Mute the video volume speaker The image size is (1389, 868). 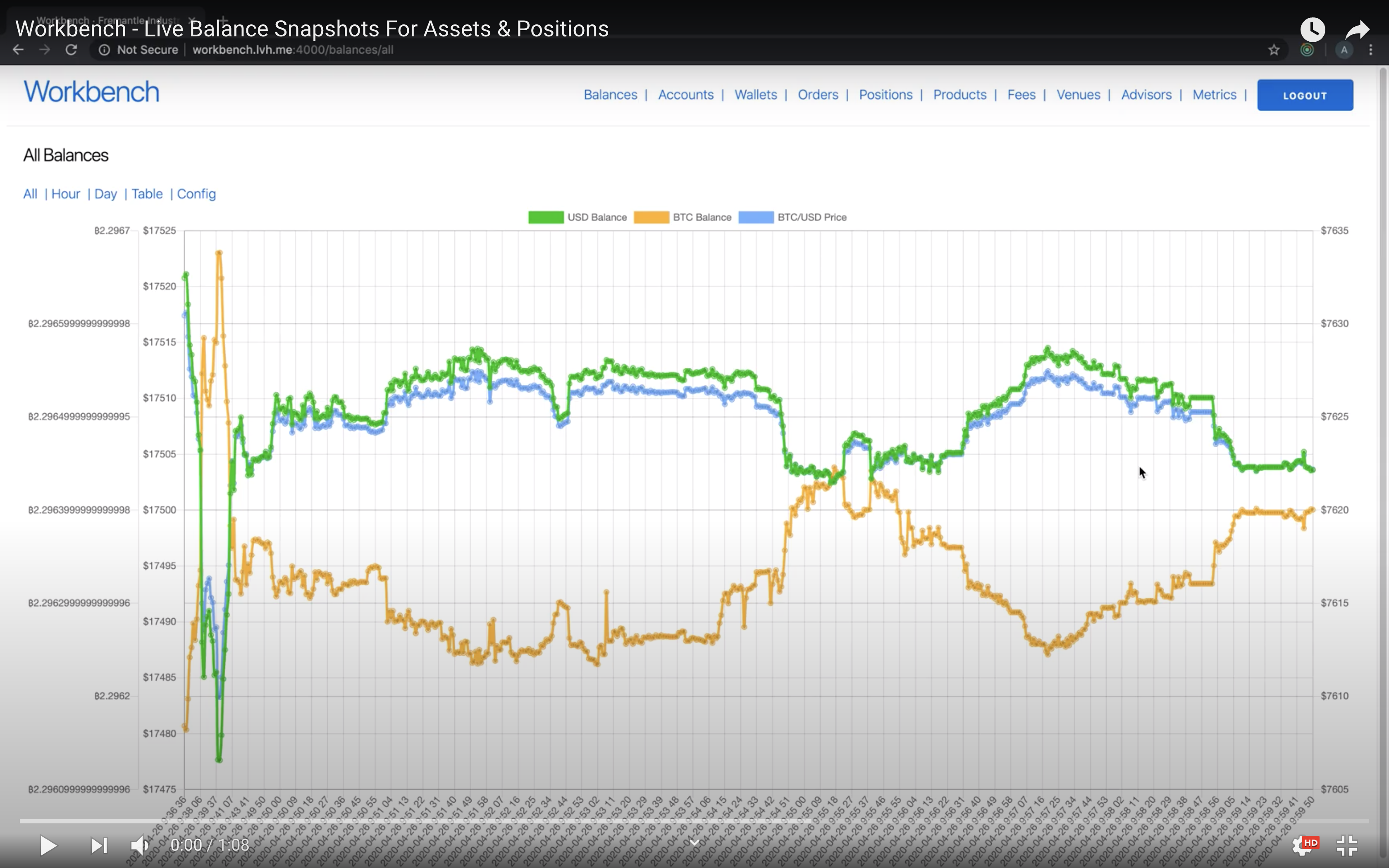click(139, 845)
